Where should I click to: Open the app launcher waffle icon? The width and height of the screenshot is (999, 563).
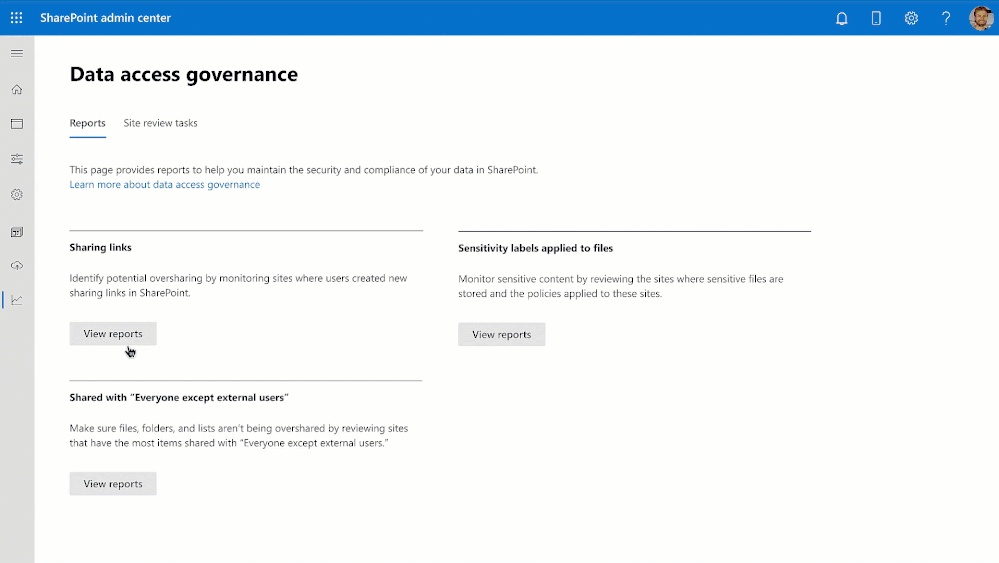pos(17,18)
